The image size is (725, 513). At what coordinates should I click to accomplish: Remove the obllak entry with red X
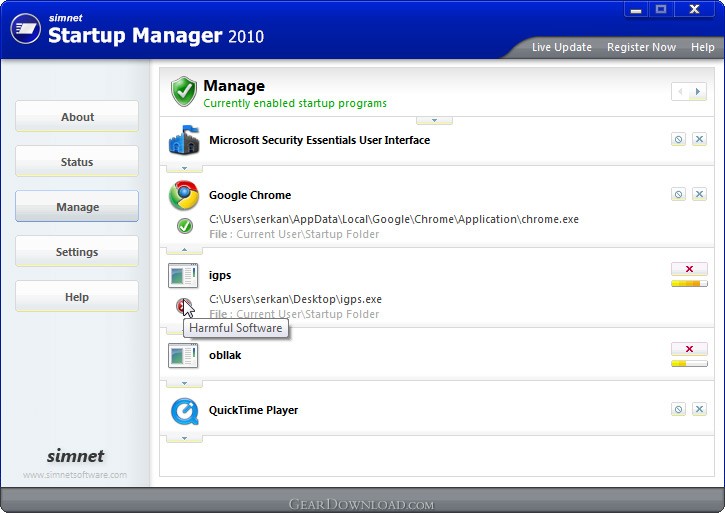tap(689, 349)
